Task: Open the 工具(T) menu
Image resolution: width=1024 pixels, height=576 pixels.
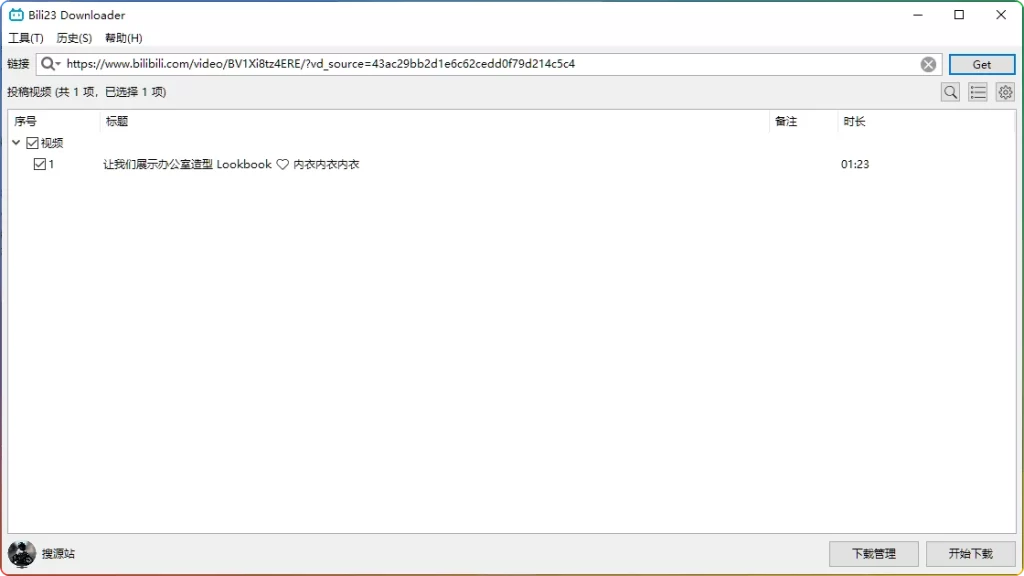Action: pyautogui.click(x=24, y=38)
